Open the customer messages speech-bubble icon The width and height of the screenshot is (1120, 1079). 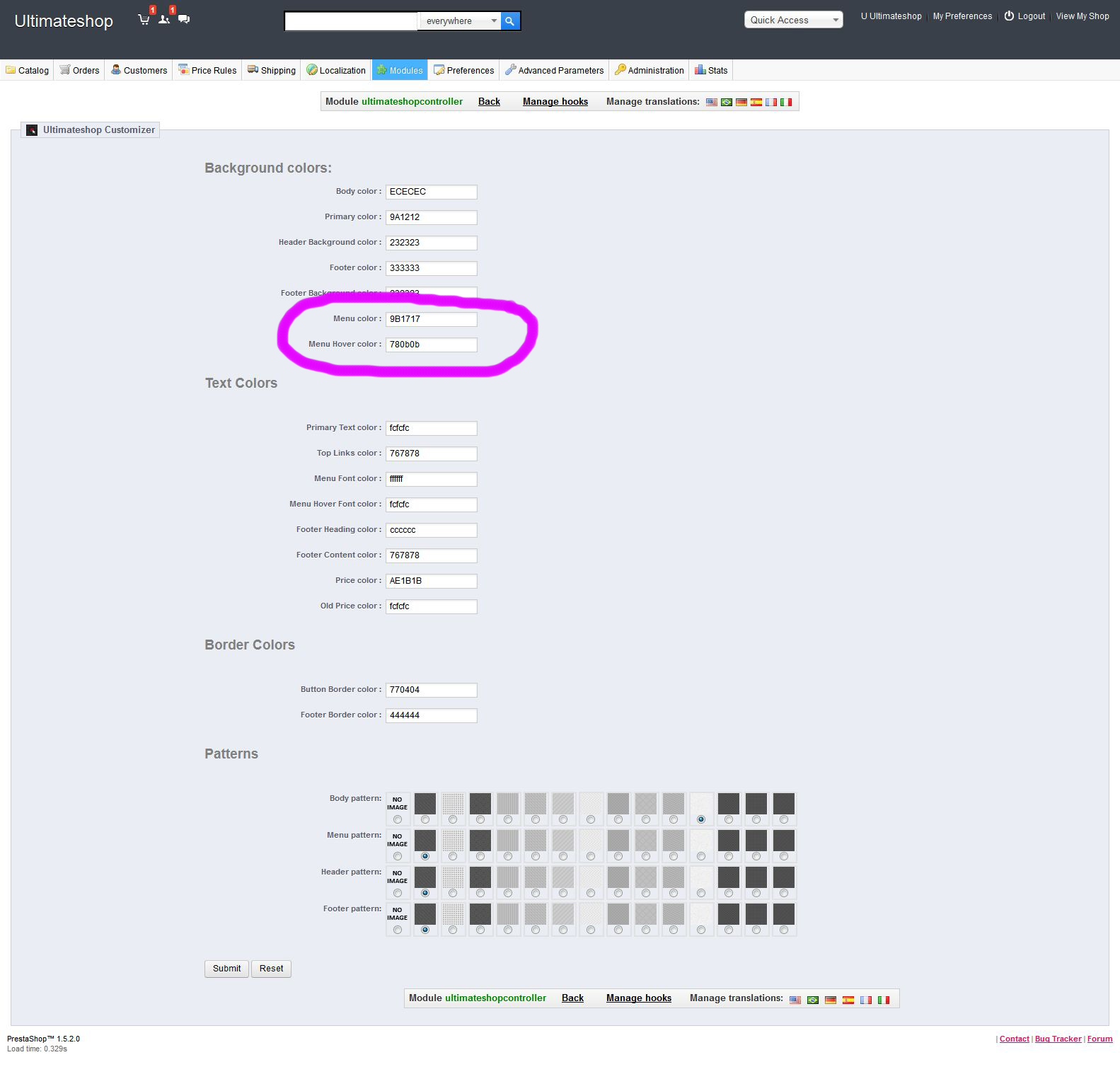pos(184,19)
